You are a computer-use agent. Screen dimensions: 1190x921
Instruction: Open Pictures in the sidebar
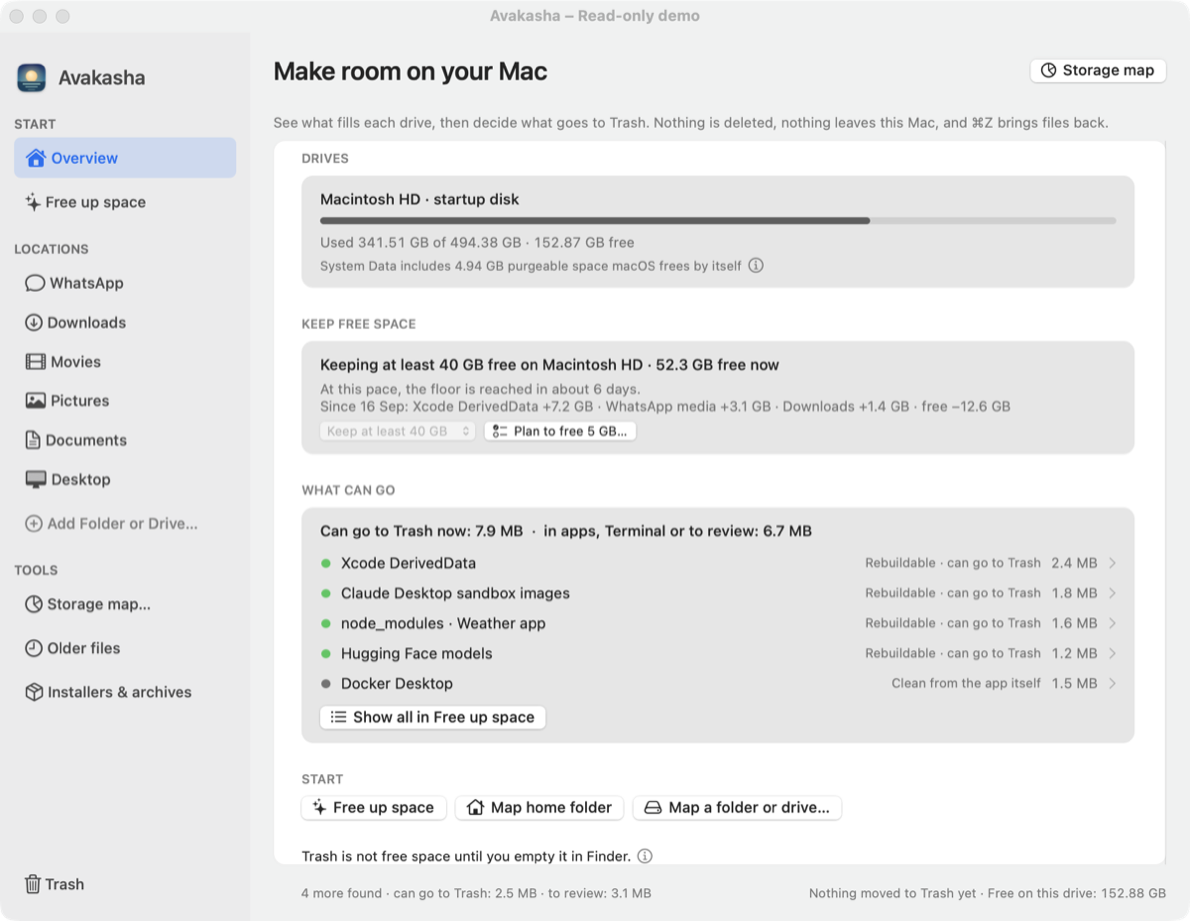[125, 401]
